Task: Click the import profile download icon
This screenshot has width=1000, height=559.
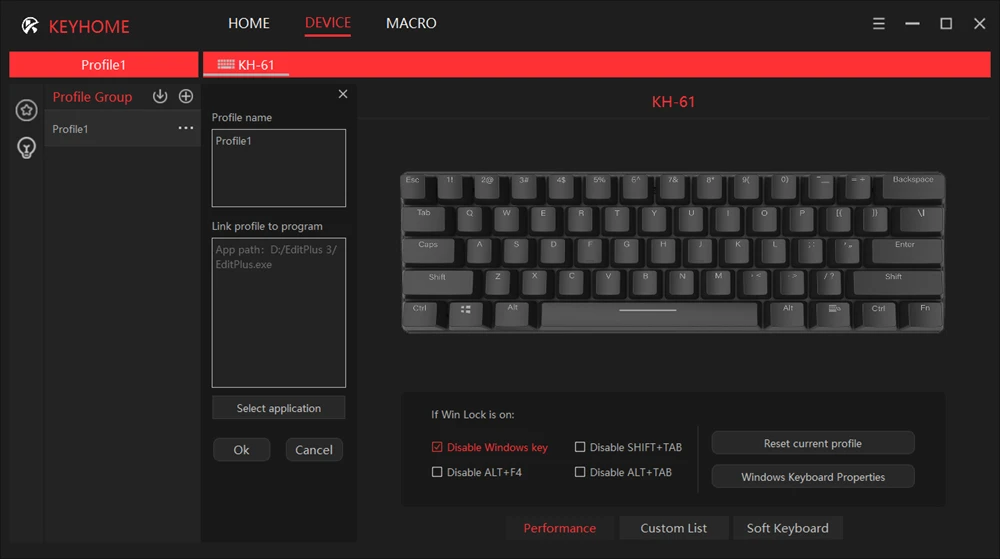Action: point(159,96)
